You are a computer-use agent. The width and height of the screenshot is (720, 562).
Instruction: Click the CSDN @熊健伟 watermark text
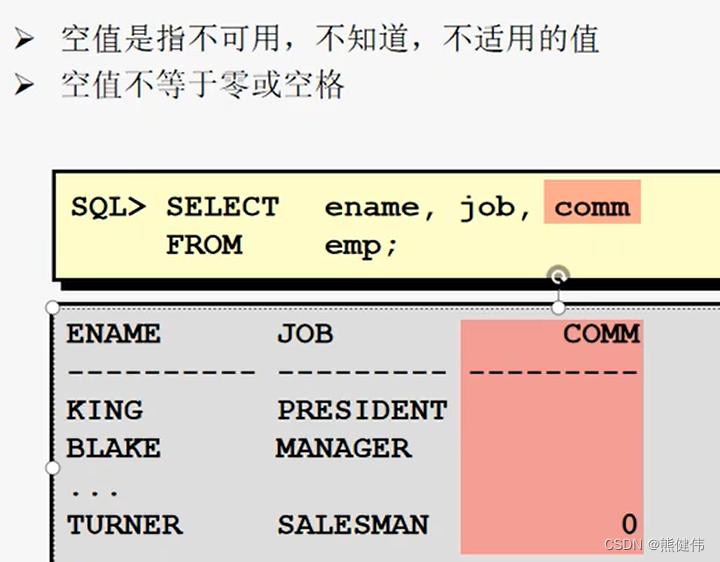pyautogui.click(x=655, y=545)
